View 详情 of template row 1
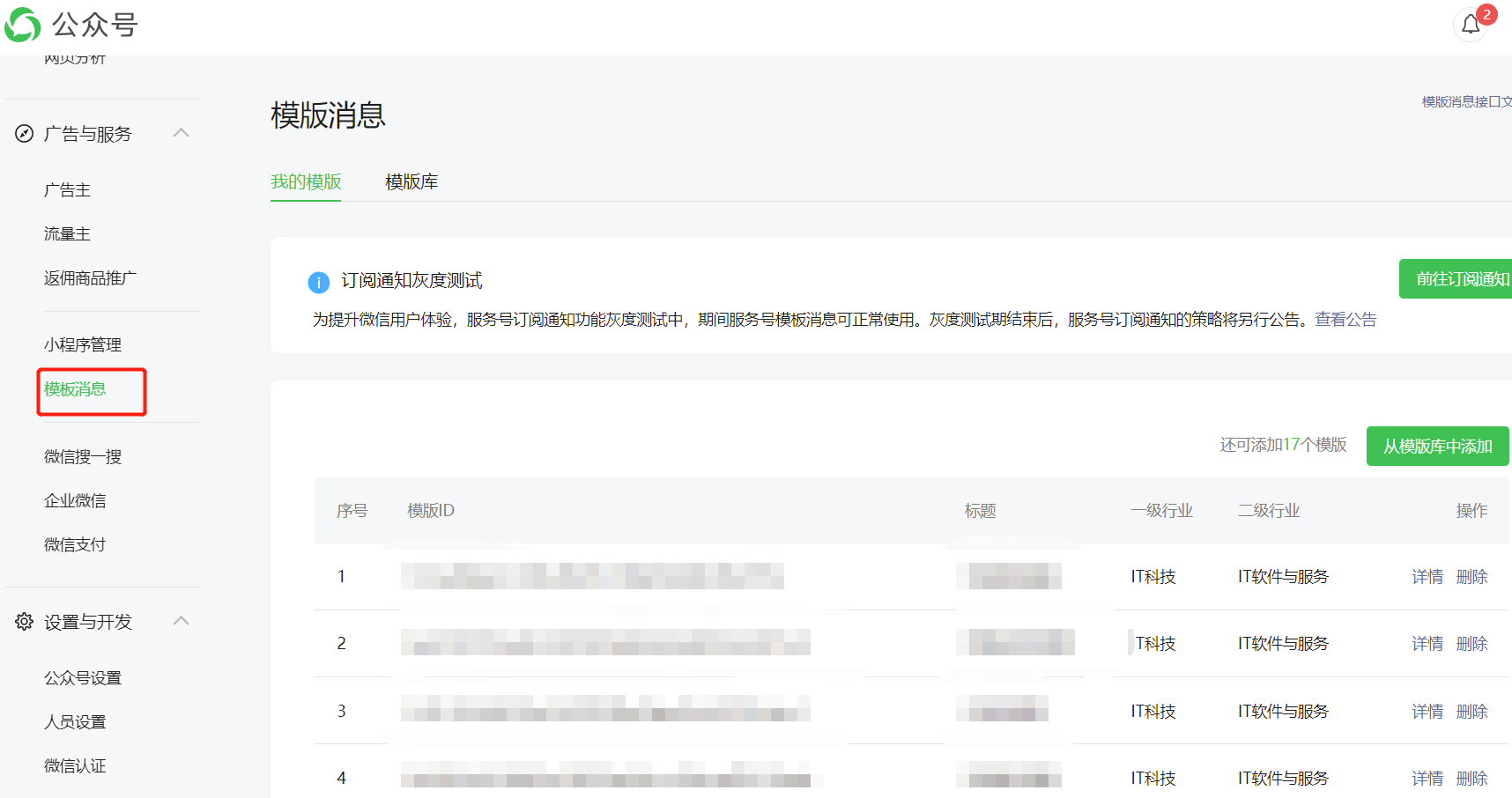This screenshot has height=798, width=1512. click(x=1427, y=576)
